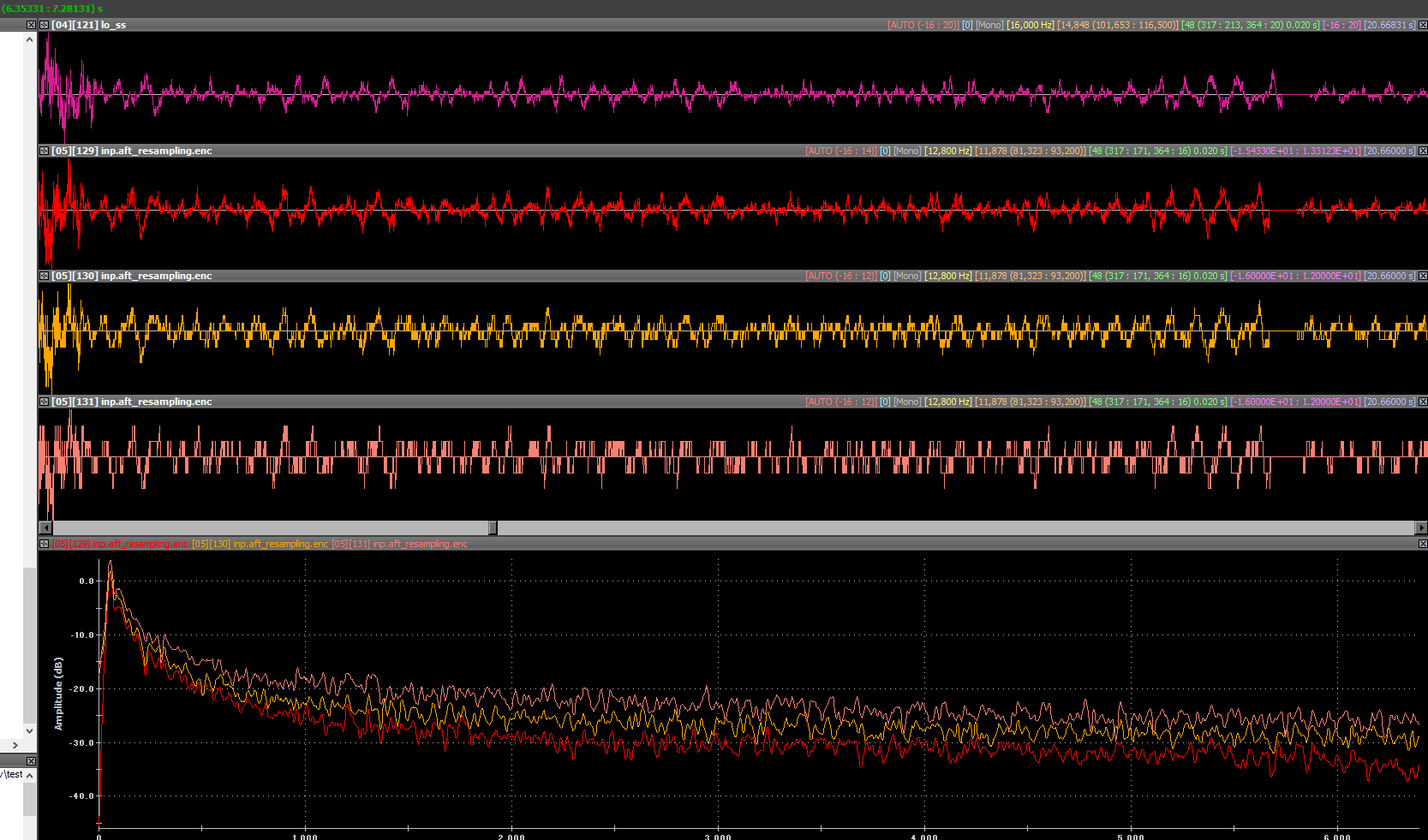Open the 16,000 Hz sample rate field
Viewport: 1428px width, 840px height.
1031,25
